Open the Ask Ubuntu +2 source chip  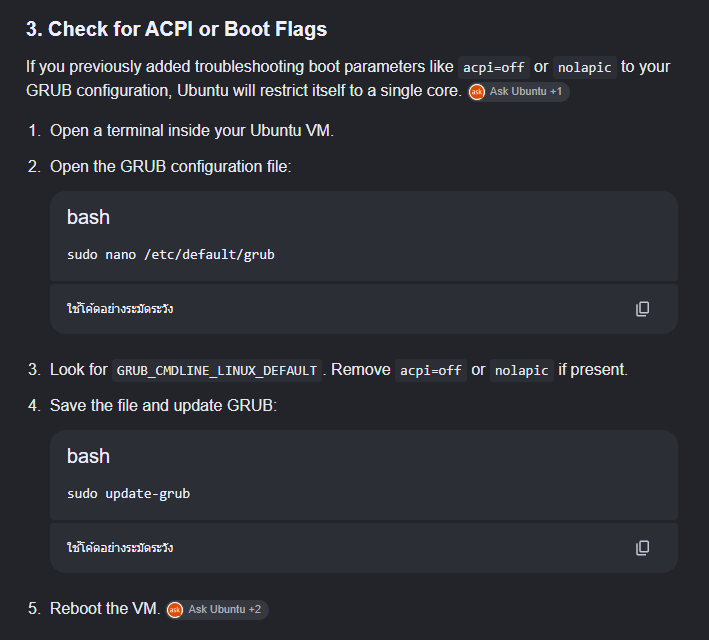217,610
